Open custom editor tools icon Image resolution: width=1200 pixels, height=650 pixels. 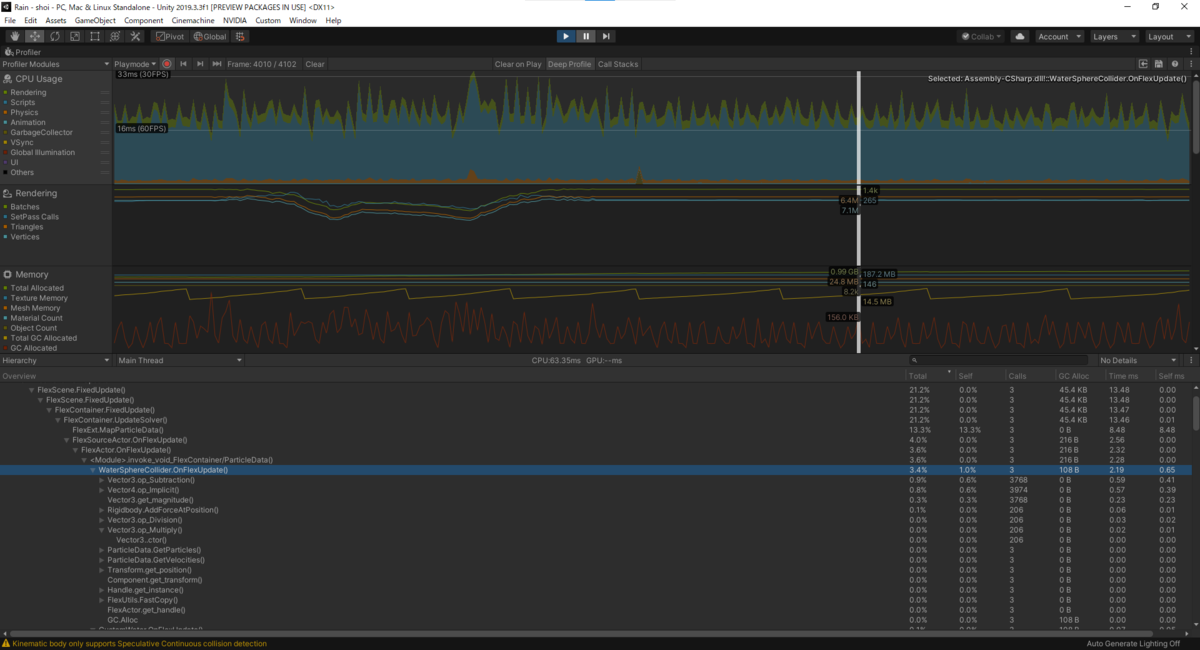click(136, 36)
